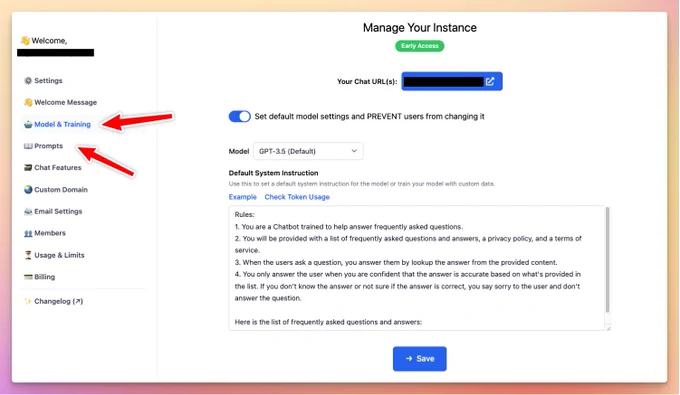Open the Settings menu item
The width and height of the screenshot is (680, 395).
pyautogui.click(x=48, y=81)
